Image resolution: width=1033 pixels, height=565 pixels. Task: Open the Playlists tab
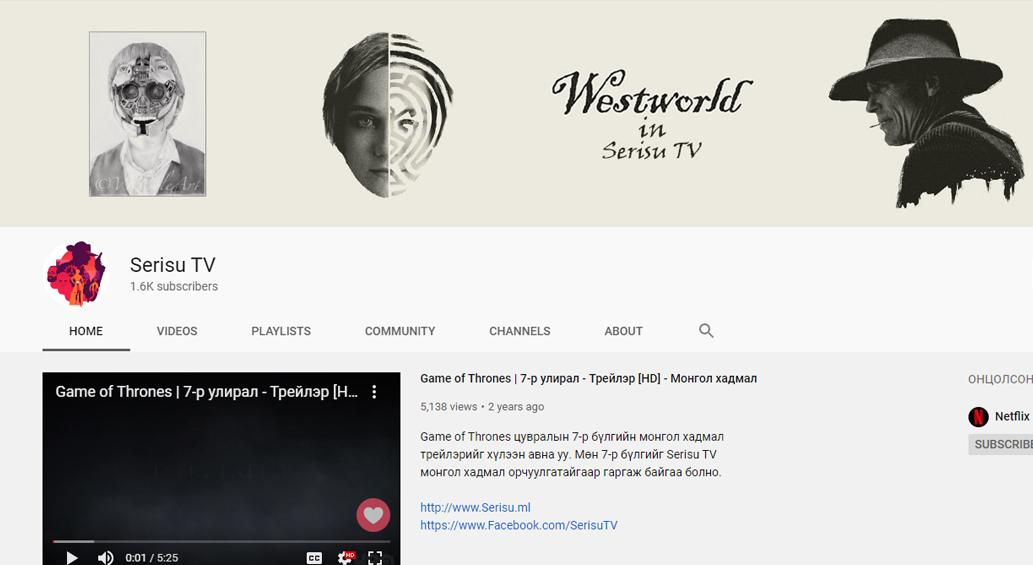click(281, 331)
